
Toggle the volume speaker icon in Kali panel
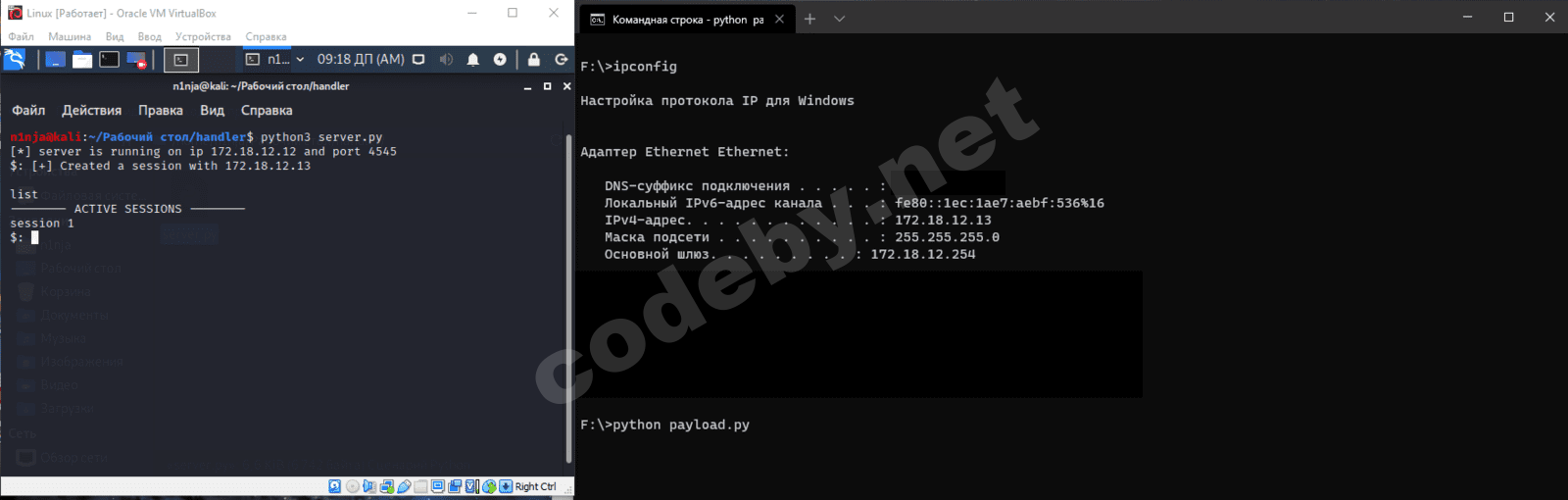(x=446, y=60)
